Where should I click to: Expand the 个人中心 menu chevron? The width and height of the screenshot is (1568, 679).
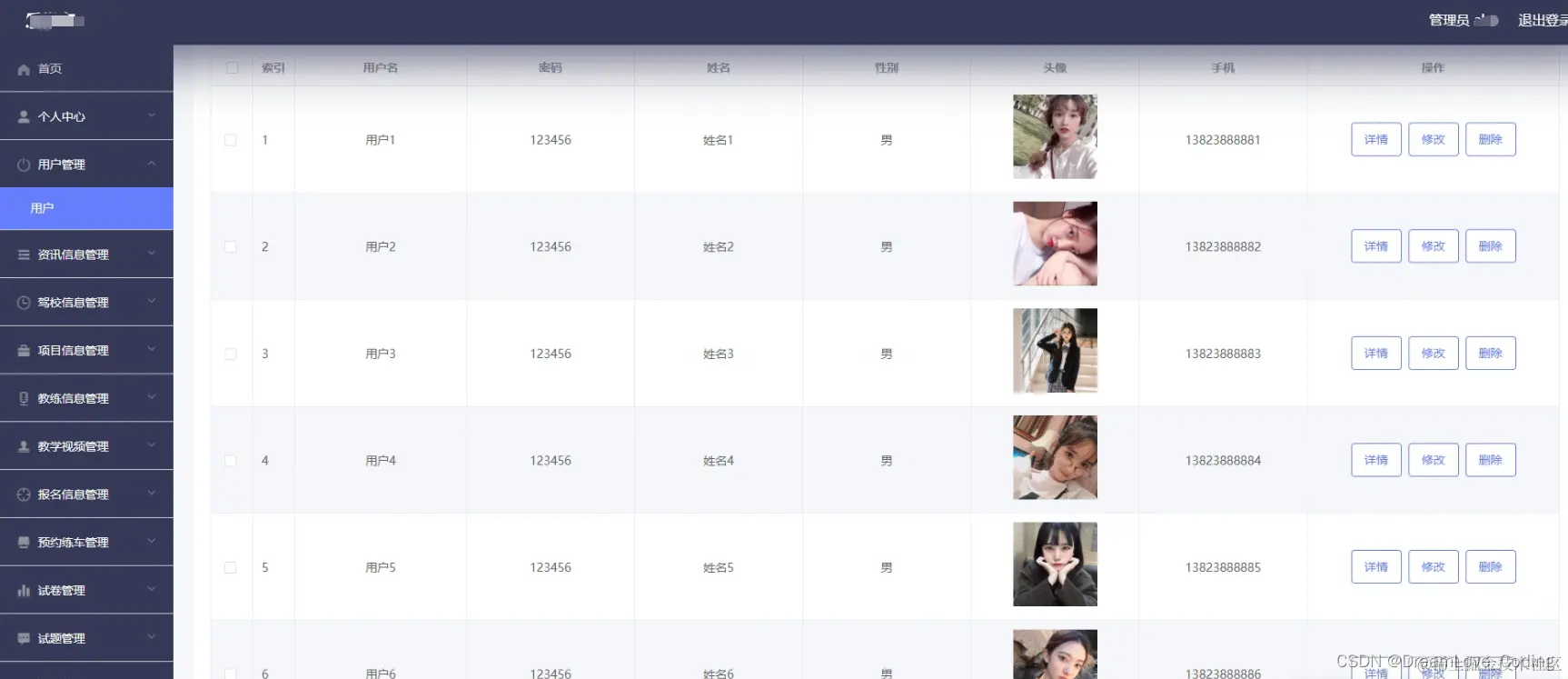tap(152, 115)
